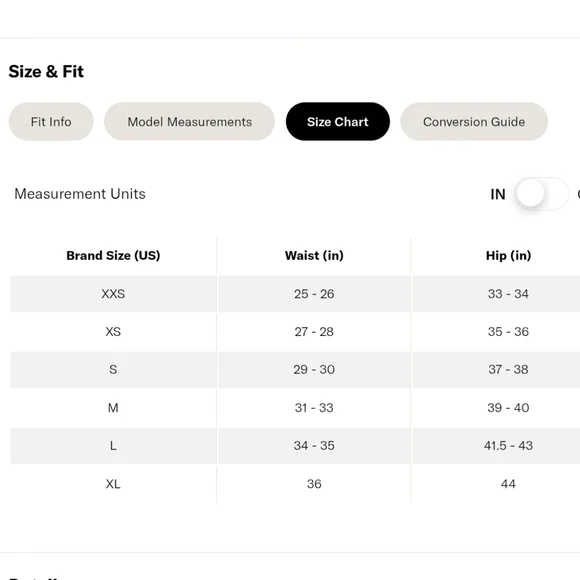Click the Waist (in) column header
The height and width of the screenshot is (580, 580).
(314, 256)
